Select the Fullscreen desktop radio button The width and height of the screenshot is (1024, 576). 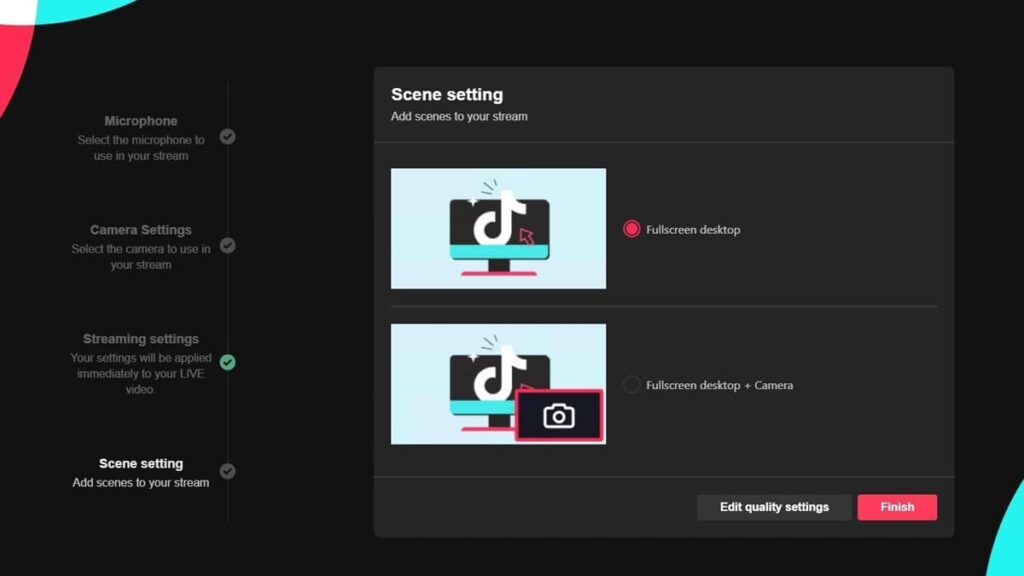coord(631,229)
